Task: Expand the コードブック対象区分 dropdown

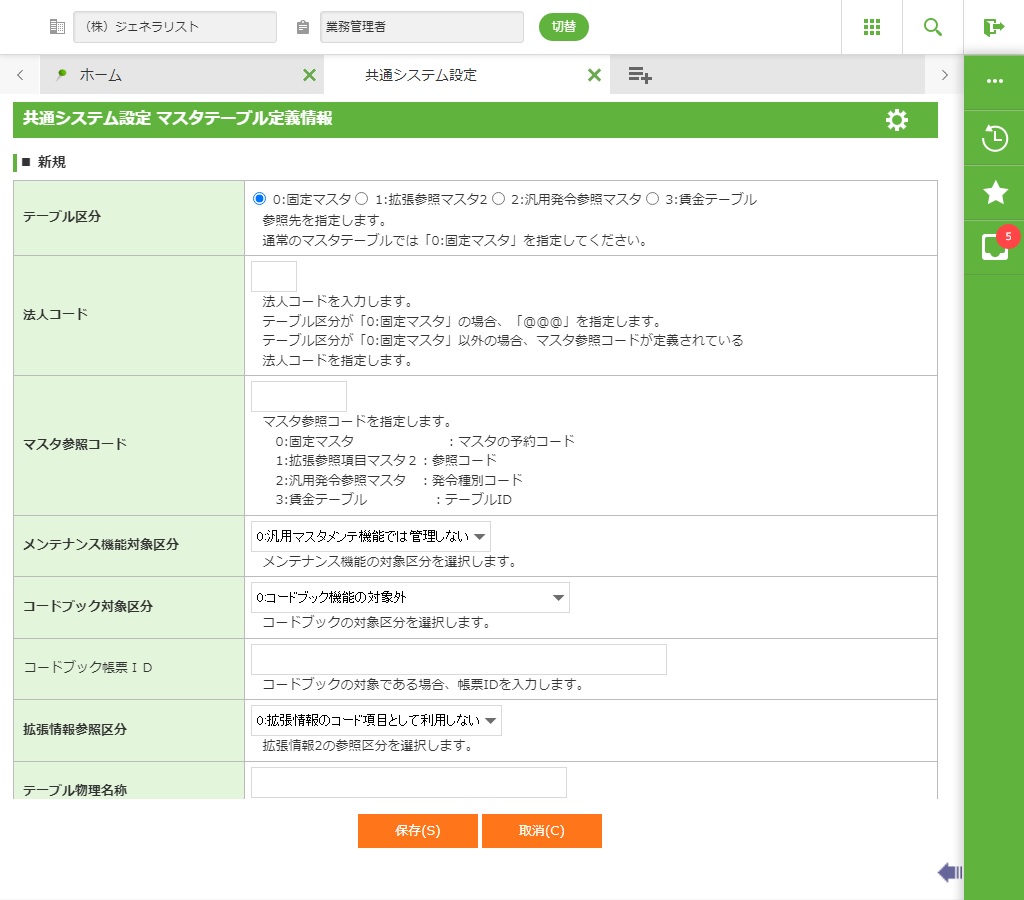Action: [410, 598]
